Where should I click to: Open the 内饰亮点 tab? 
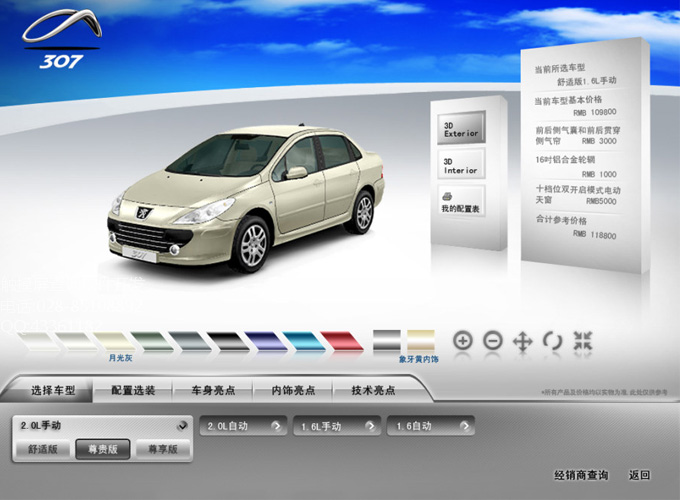(x=293, y=390)
